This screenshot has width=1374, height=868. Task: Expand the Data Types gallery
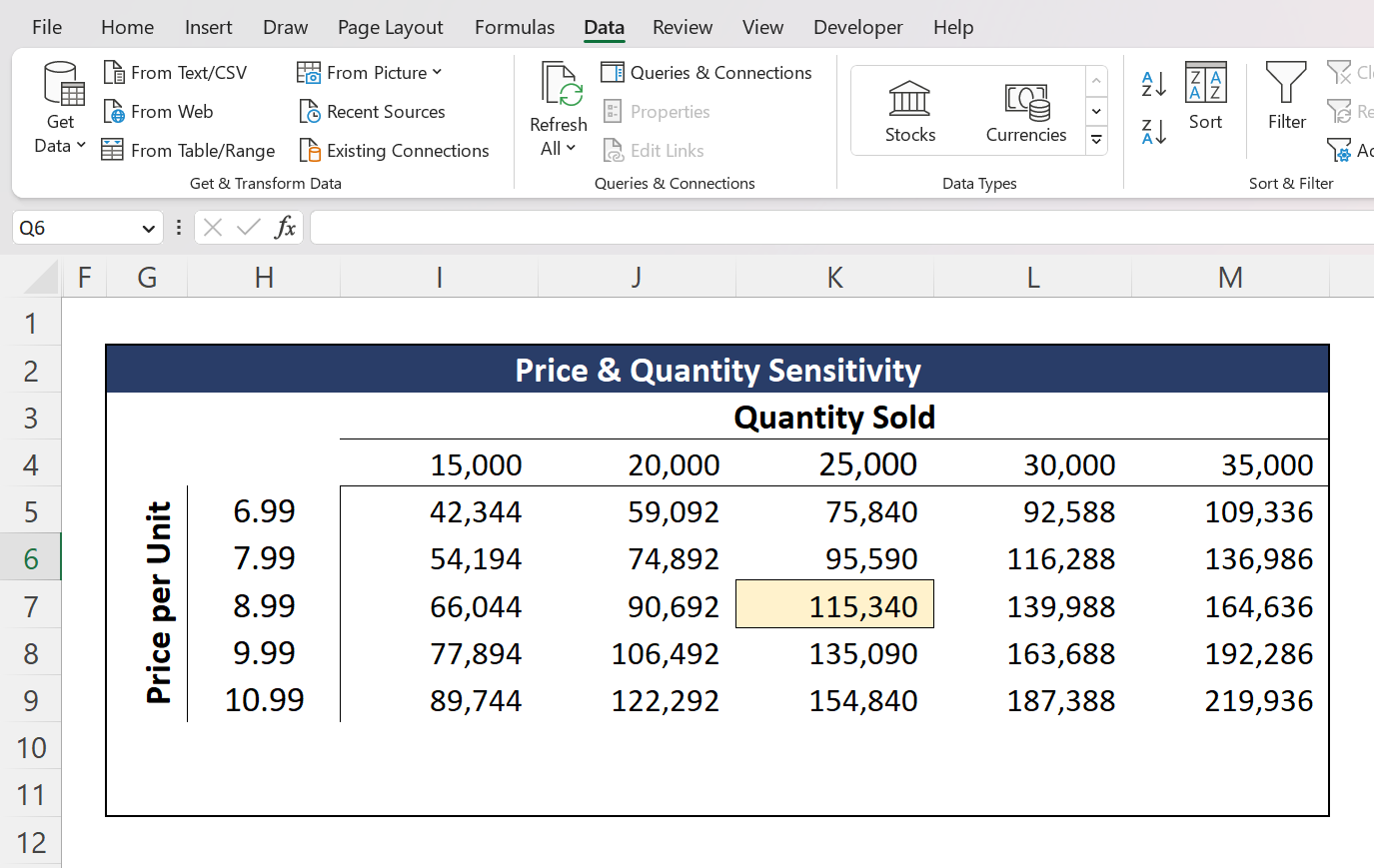[1096, 140]
